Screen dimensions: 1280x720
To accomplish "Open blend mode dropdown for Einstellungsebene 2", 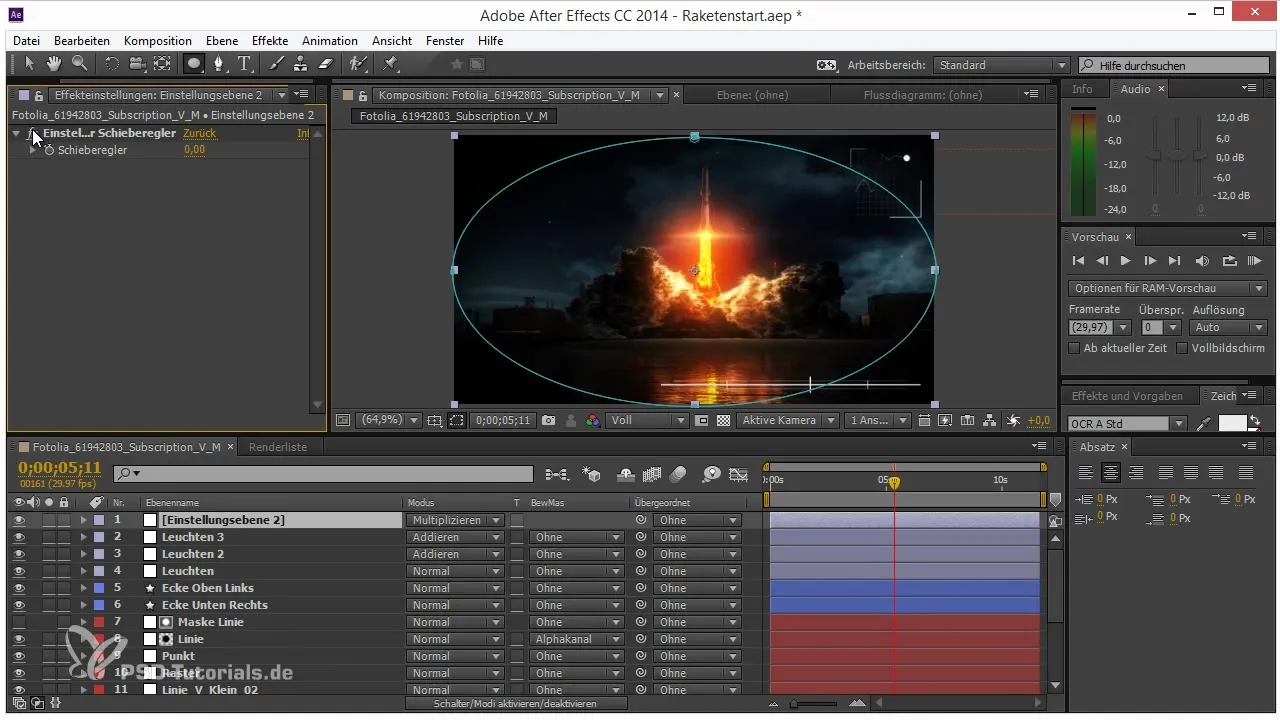I will coord(455,520).
